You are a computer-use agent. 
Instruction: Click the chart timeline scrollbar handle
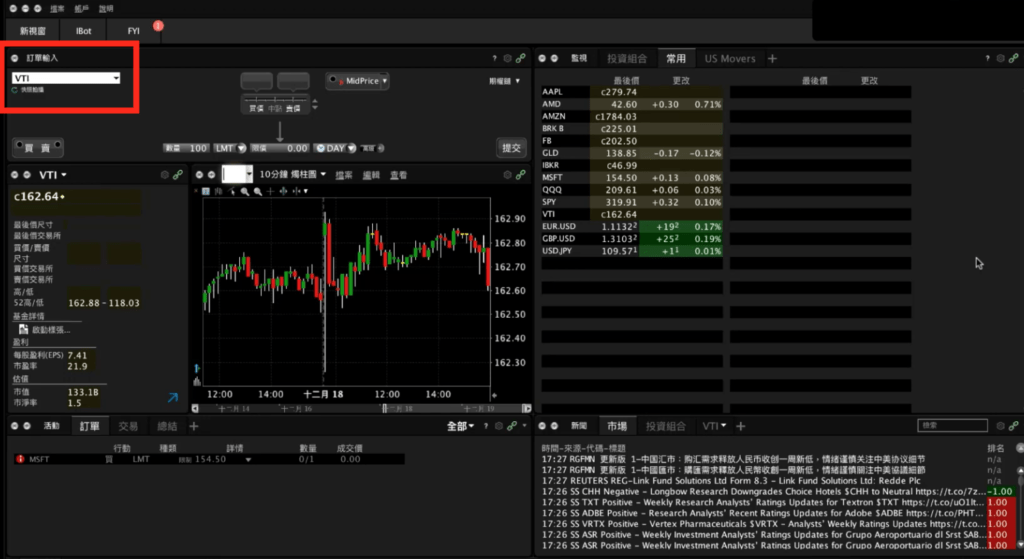384,409
